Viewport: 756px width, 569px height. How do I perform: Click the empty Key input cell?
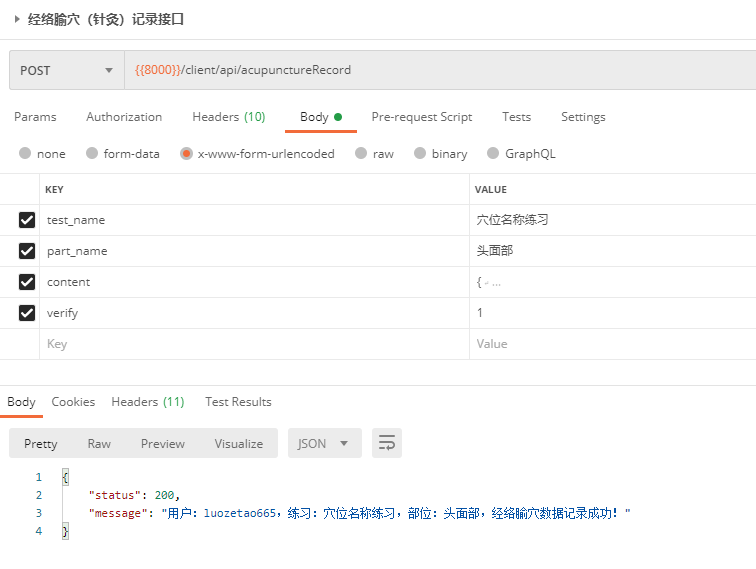coord(250,344)
